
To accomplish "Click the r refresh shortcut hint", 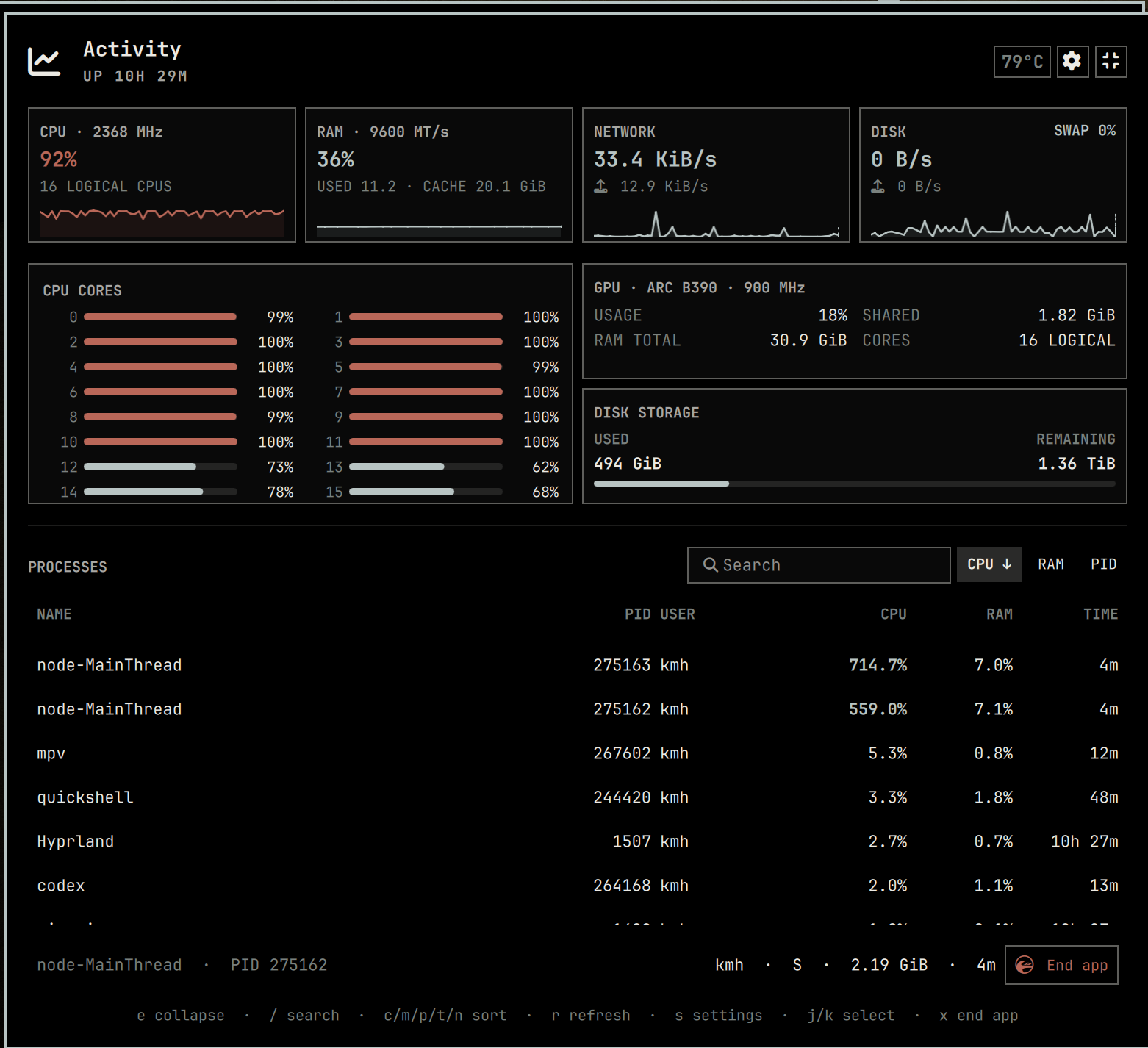I will pos(591,1015).
